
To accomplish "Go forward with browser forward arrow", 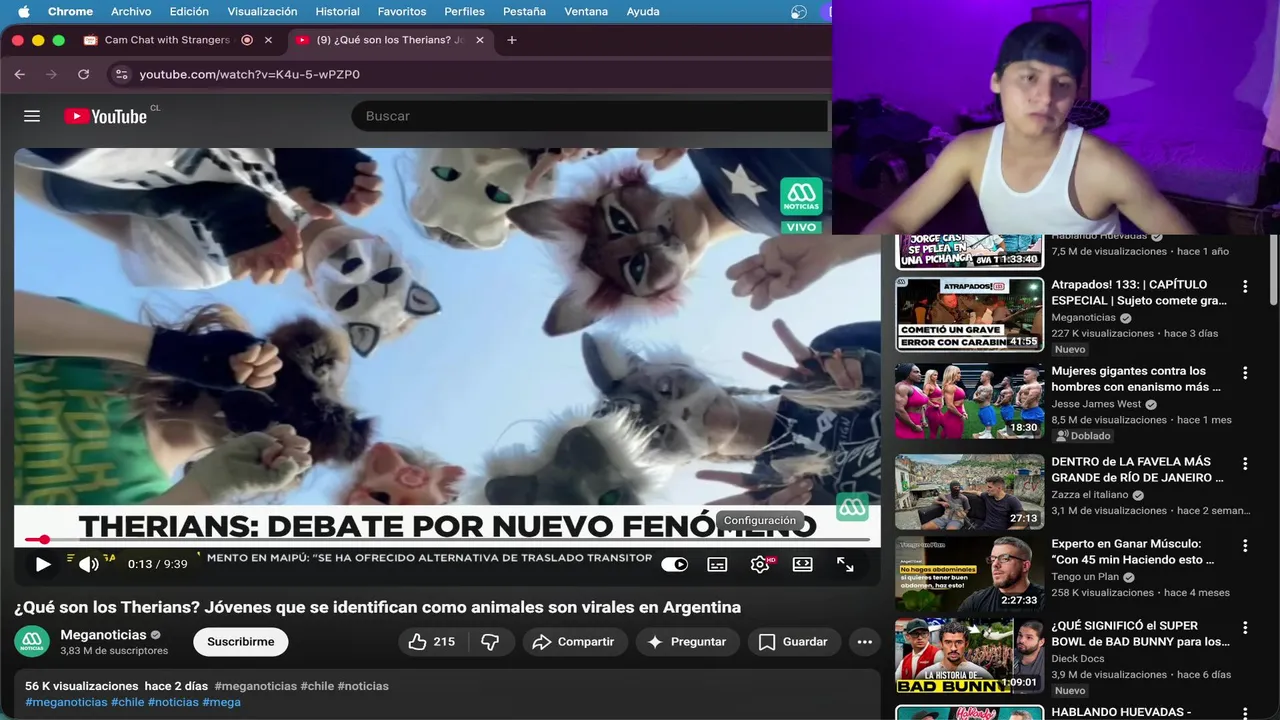I will (x=51, y=74).
